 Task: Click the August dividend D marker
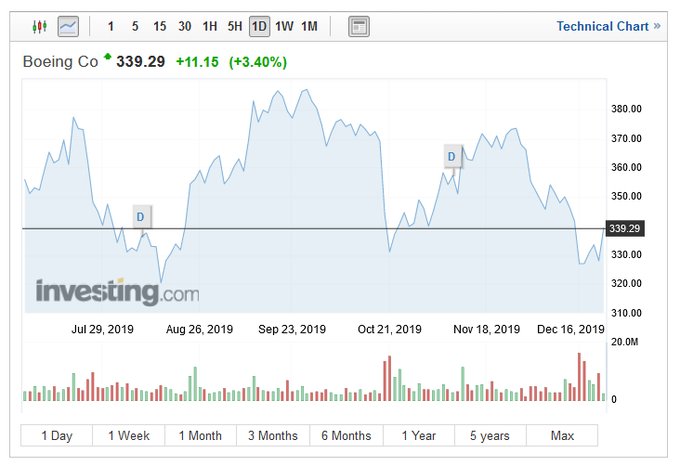(142, 217)
